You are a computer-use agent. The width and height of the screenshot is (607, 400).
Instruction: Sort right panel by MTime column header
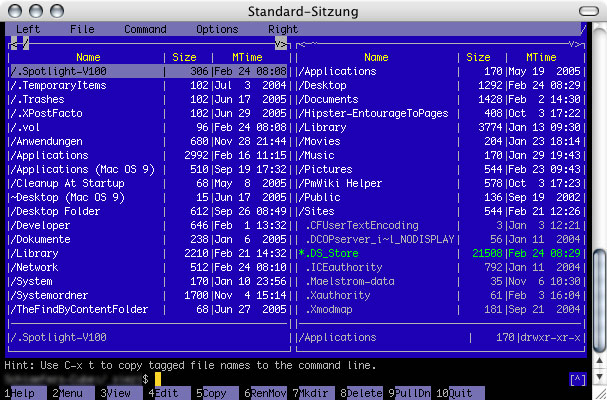pos(541,58)
